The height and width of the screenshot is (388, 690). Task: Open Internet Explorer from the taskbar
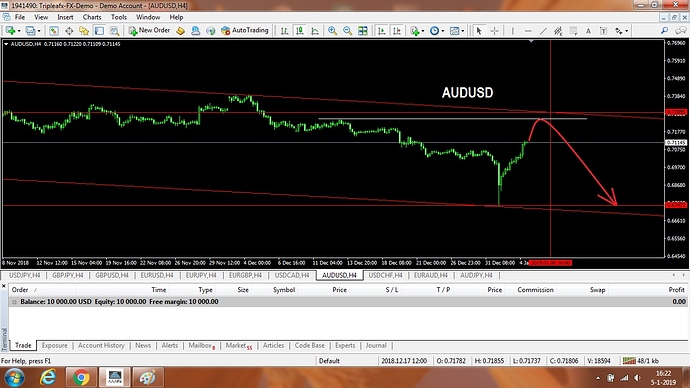coord(48,377)
